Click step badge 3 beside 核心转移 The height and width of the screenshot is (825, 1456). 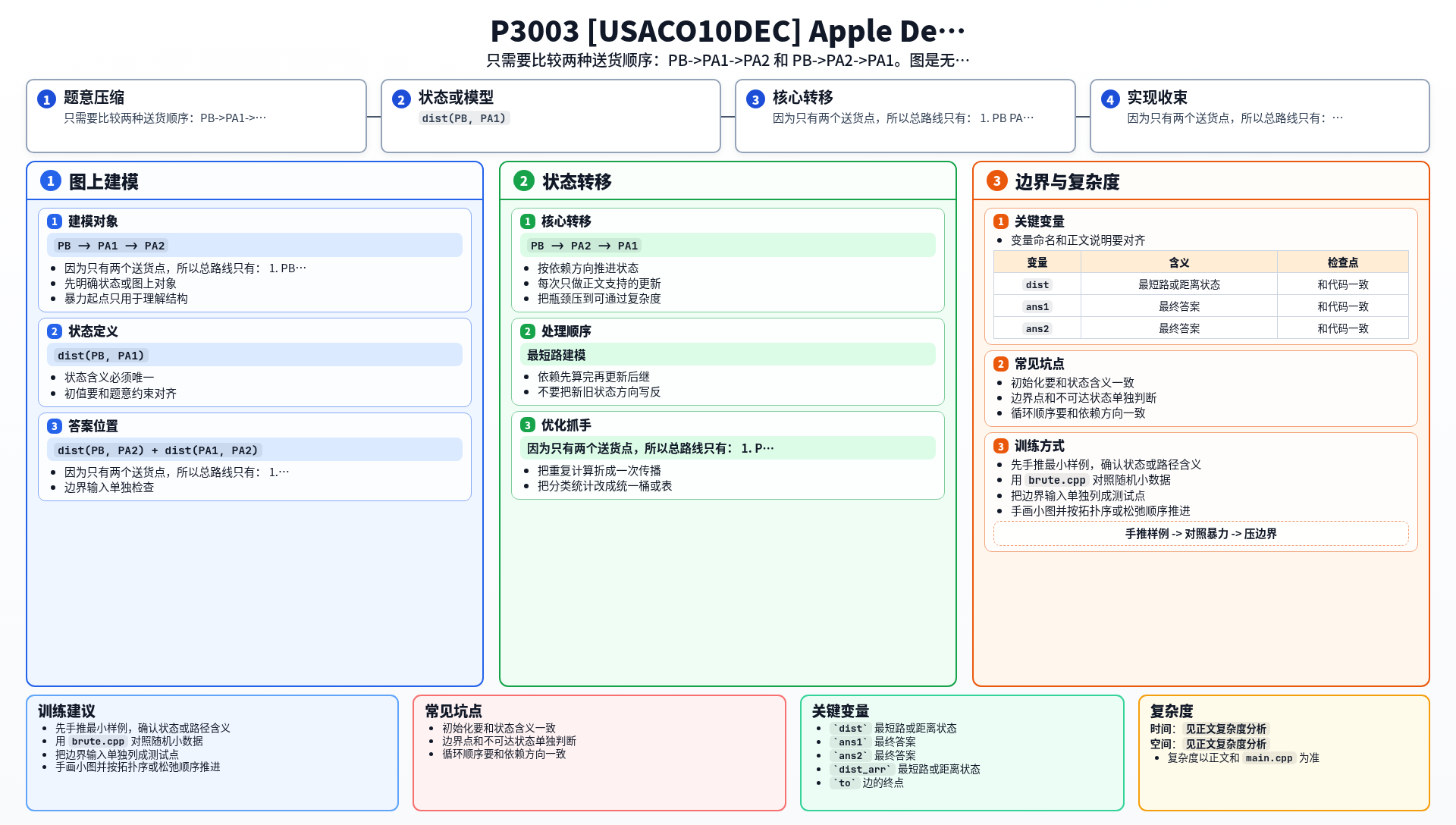755,99
